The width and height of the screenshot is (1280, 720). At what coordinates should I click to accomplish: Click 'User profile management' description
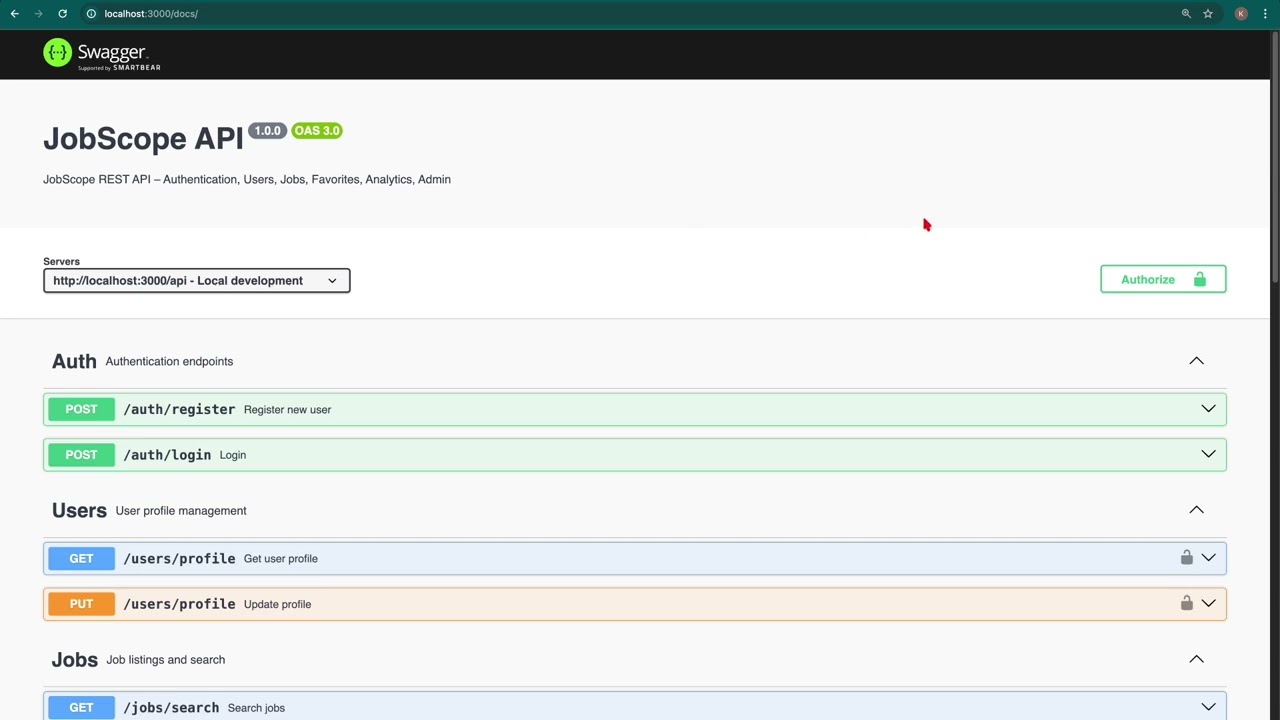coord(181,510)
